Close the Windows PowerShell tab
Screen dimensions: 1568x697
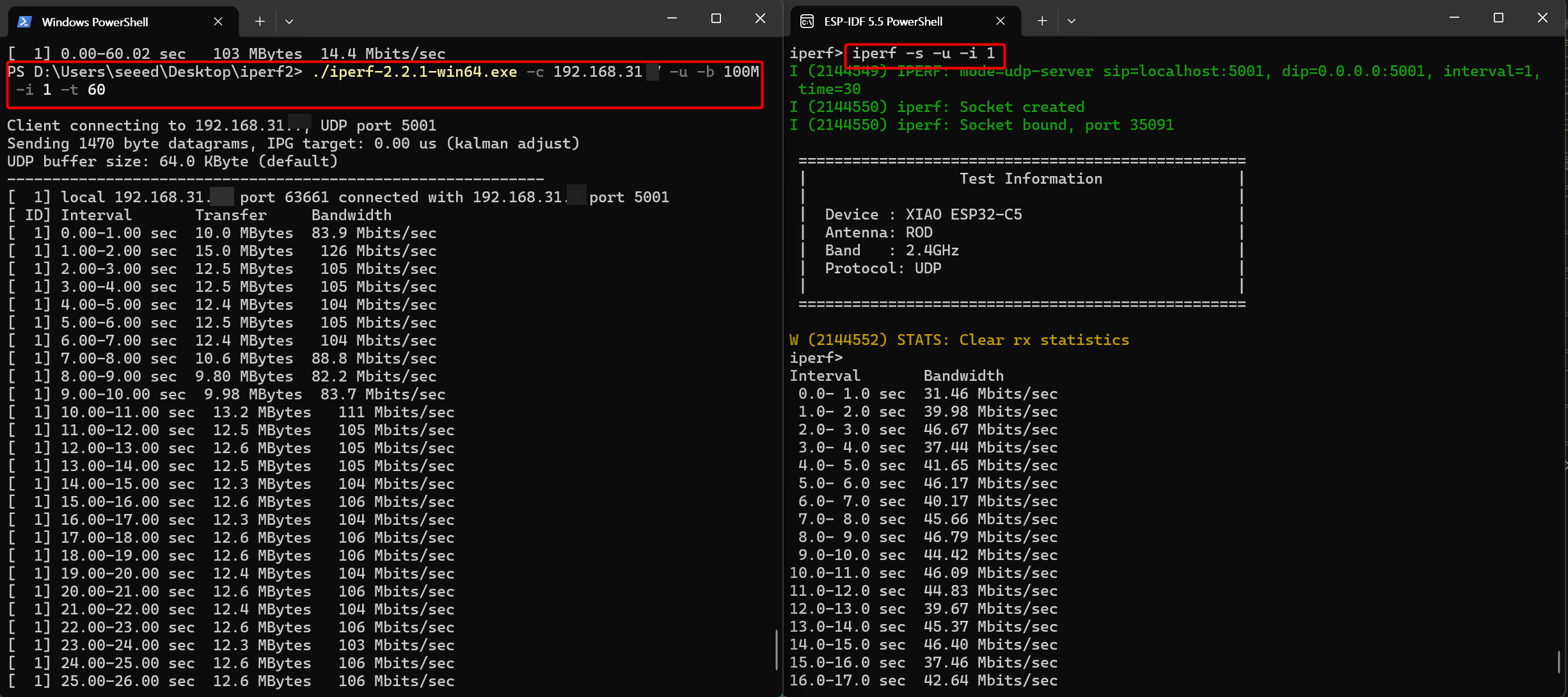[x=218, y=22]
